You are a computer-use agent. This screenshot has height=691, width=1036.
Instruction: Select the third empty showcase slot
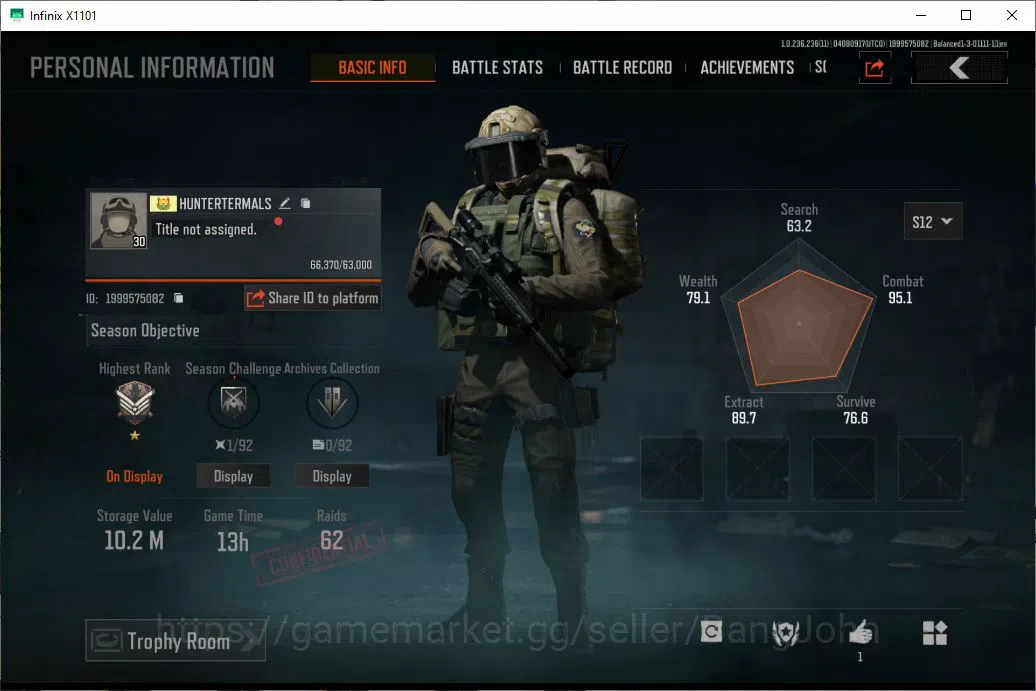844,468
